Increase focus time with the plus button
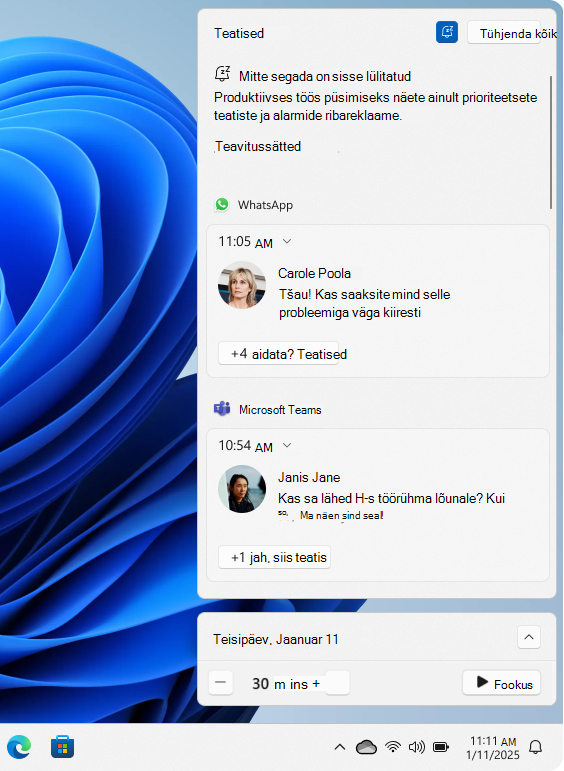The image size is (564, 771). [337, 682]
